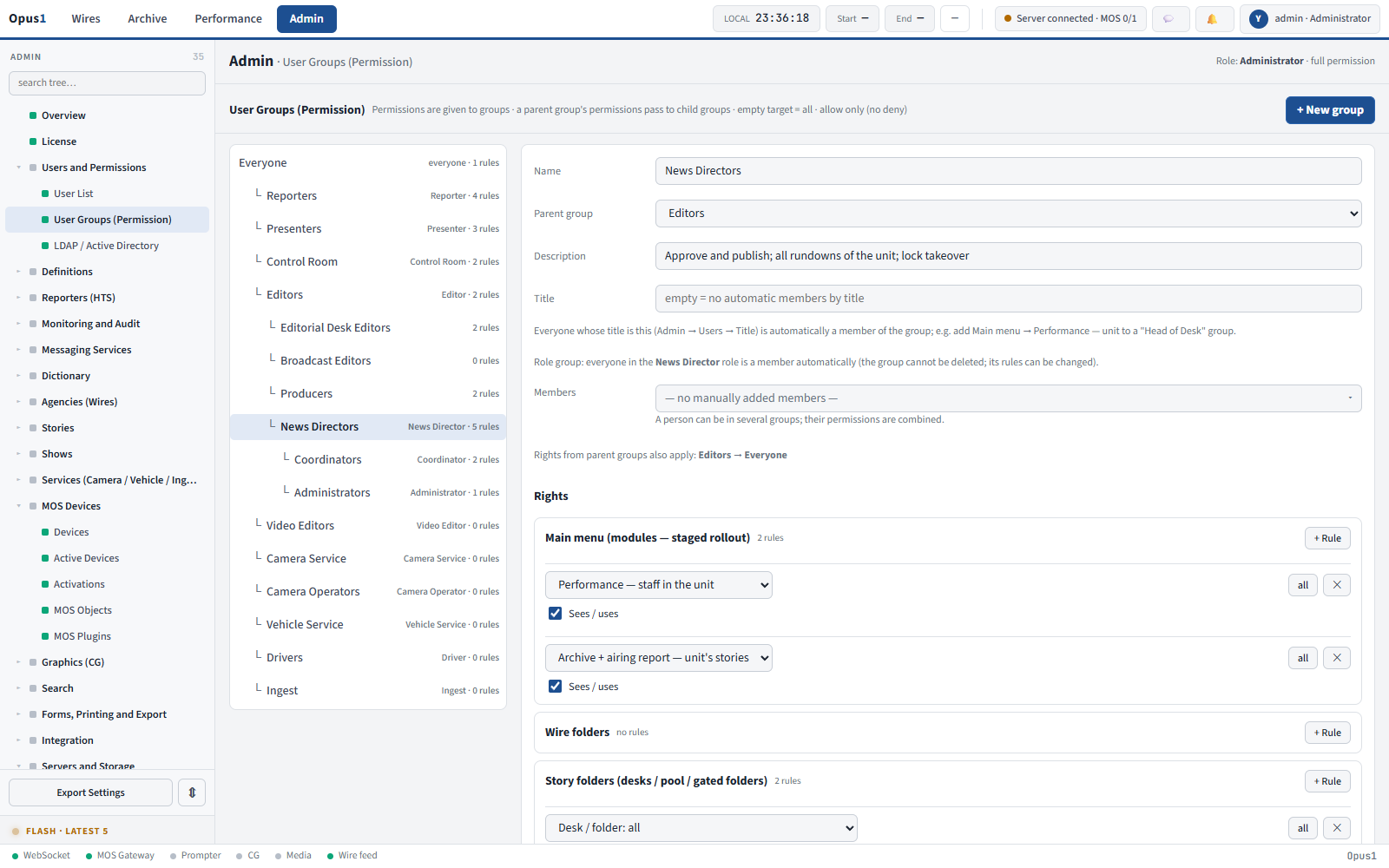The height and width of the screenshot is (868, 1389).
Task: Click the MOS Gateway status indicator
Action: pos(120,856)
